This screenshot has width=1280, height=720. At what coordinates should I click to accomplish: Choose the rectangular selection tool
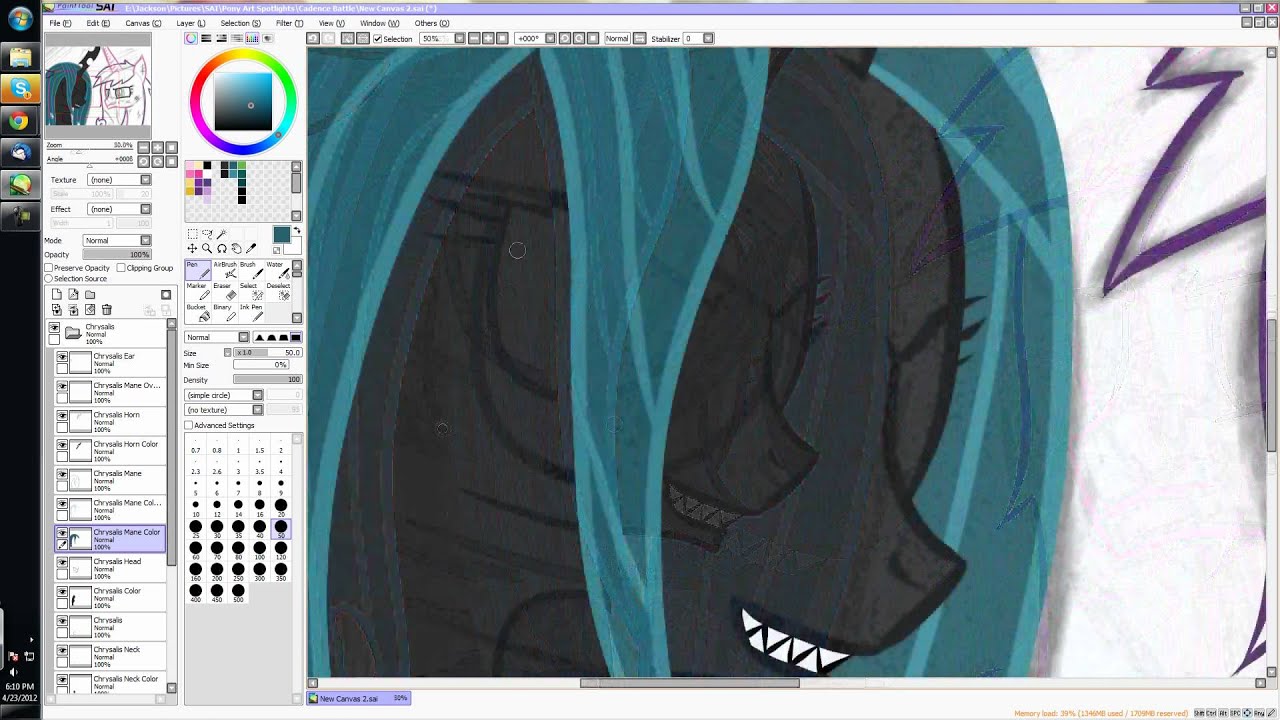click(x=192, y=234)
